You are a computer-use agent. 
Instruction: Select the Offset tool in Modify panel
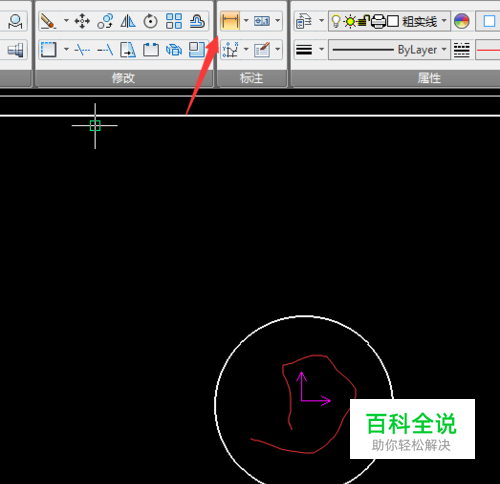pyautogui.click(x=197, y=21)
